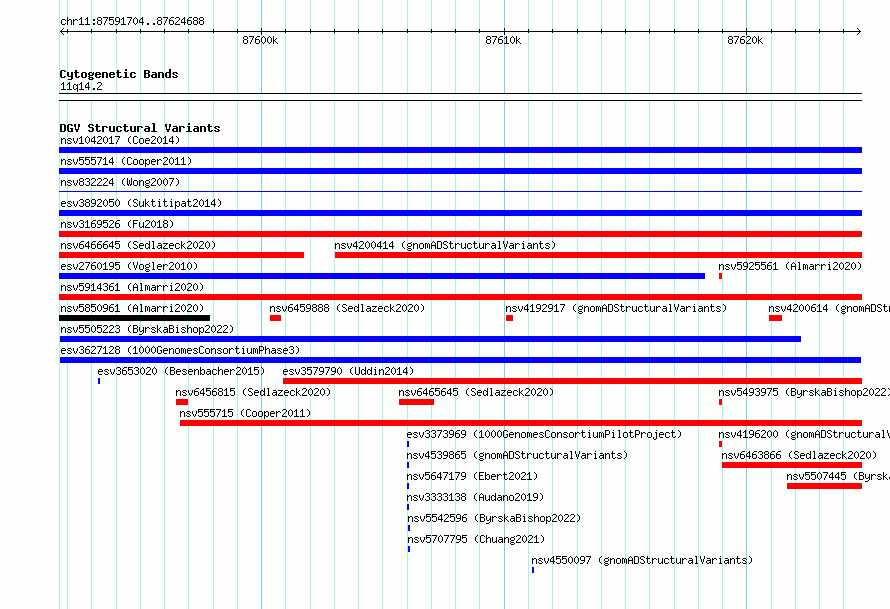
Task: Select nsv4539865 (gnomADStructuralVariants) label
Action: click(517, 455)
